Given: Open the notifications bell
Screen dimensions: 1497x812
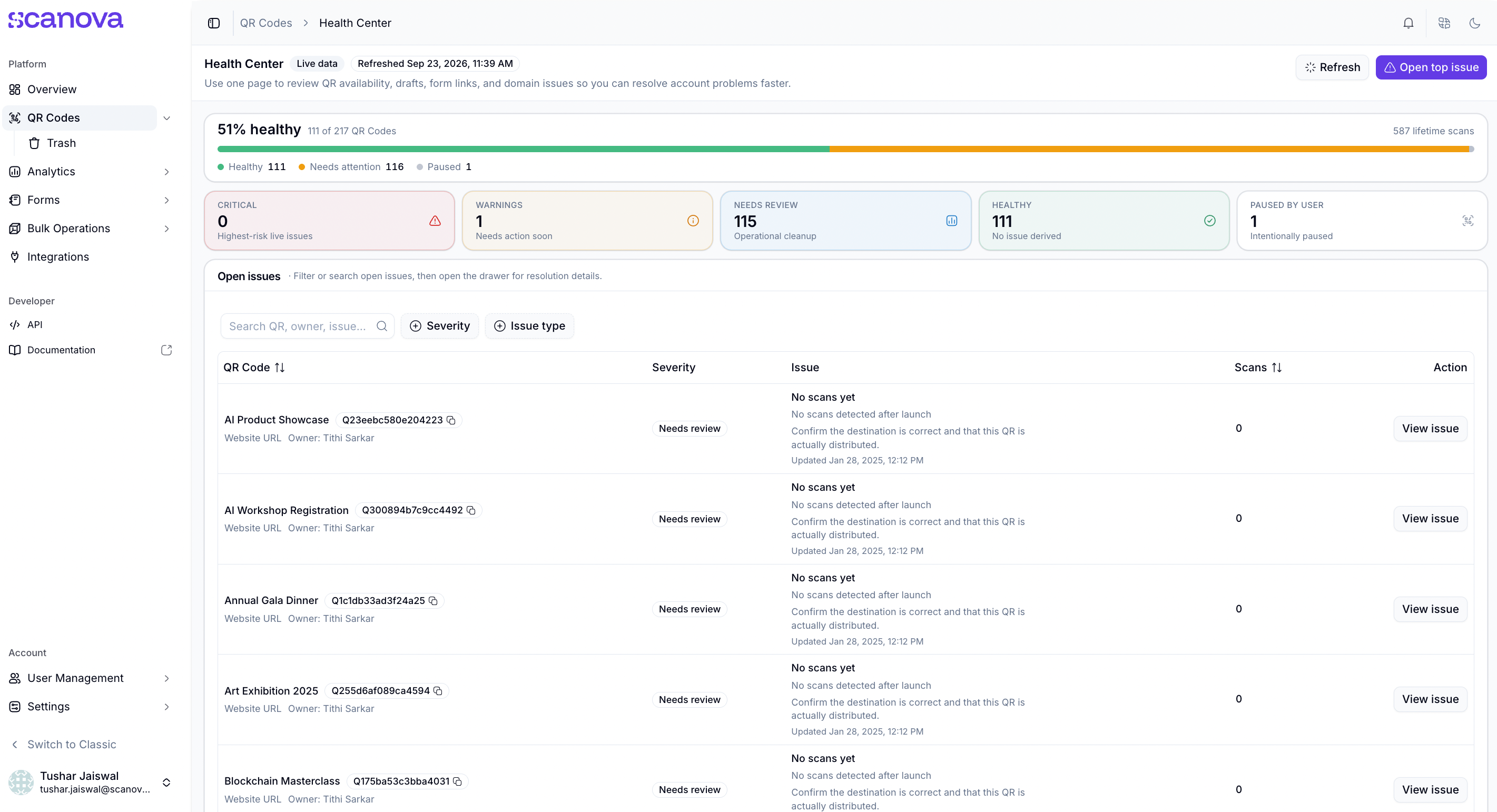Looking at the screenshot, I should [1408, 23].
